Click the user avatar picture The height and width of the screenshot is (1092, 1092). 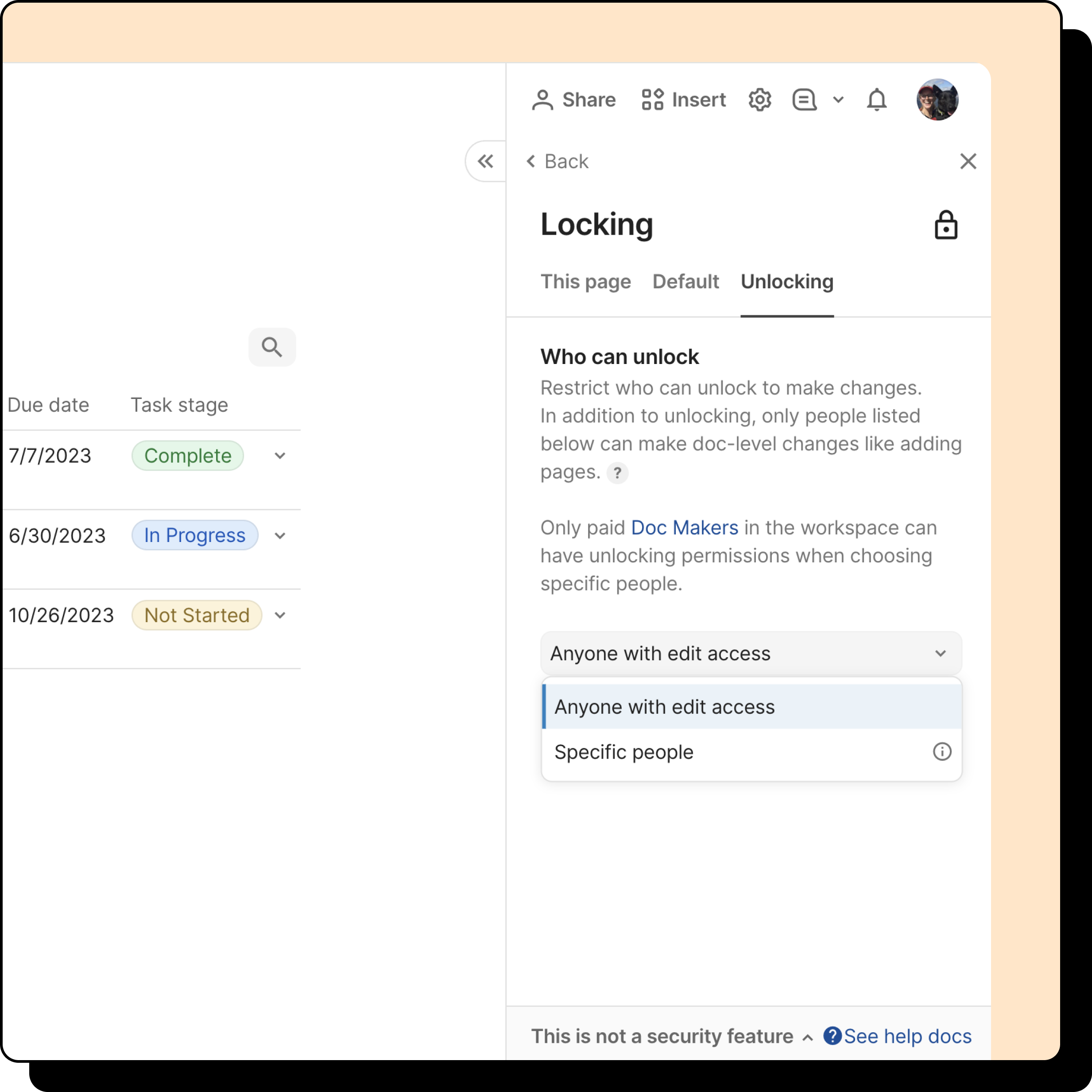937,100
